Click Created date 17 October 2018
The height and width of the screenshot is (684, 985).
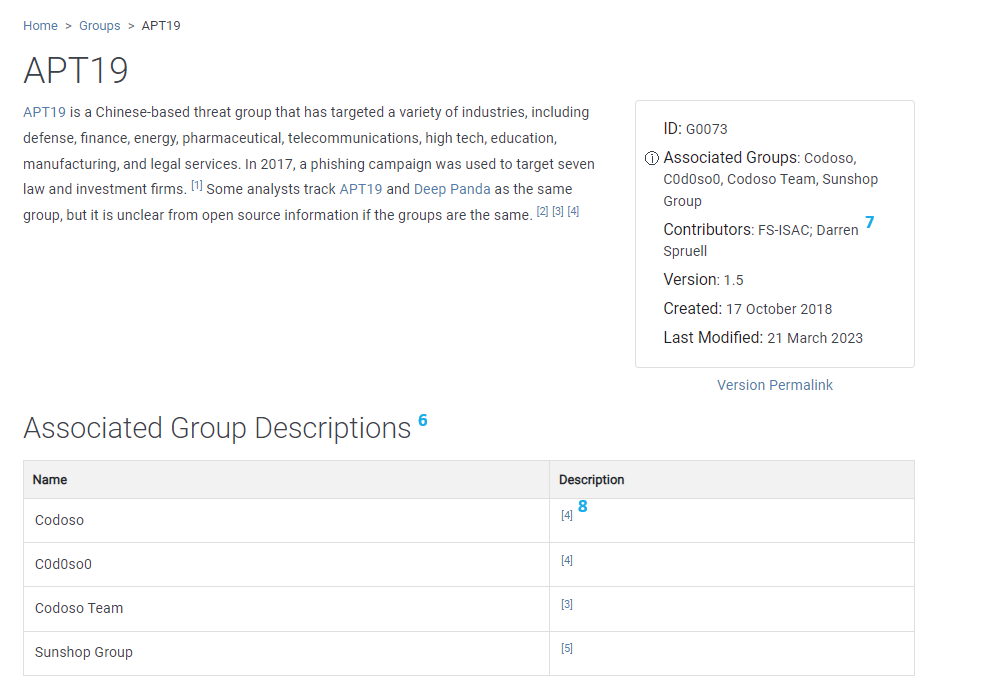click(x=779, y=309)
